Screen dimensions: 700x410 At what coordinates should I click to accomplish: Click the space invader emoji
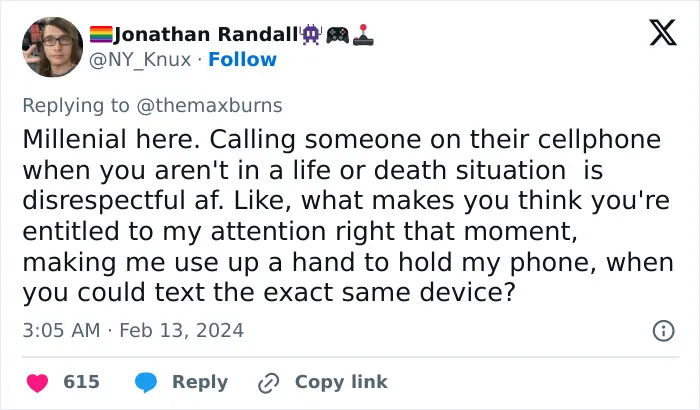(x=311, y=34)
